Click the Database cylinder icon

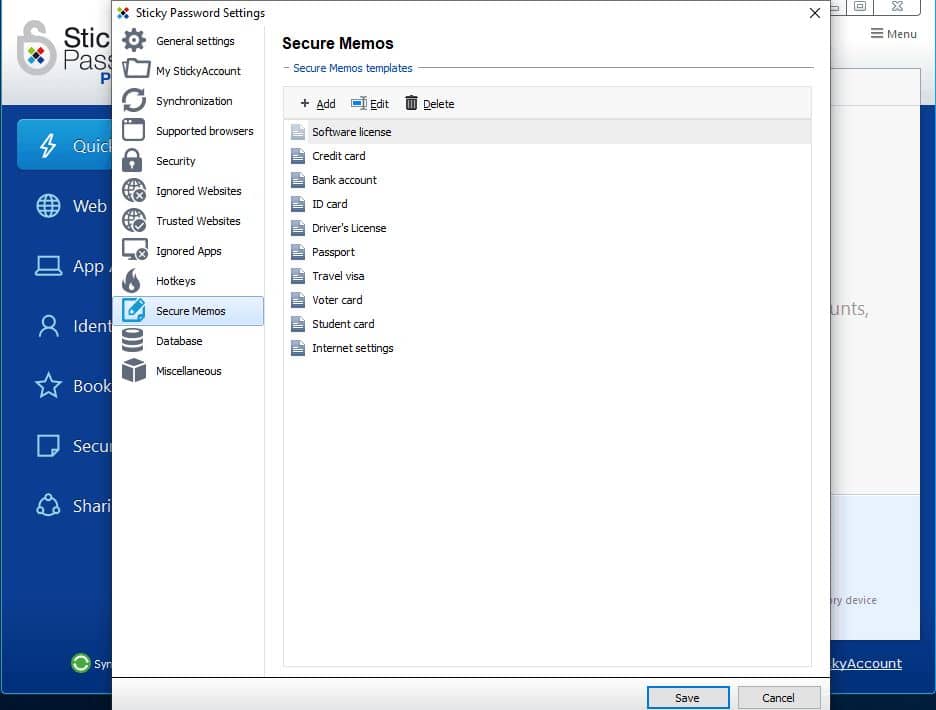tap(133, 340)
